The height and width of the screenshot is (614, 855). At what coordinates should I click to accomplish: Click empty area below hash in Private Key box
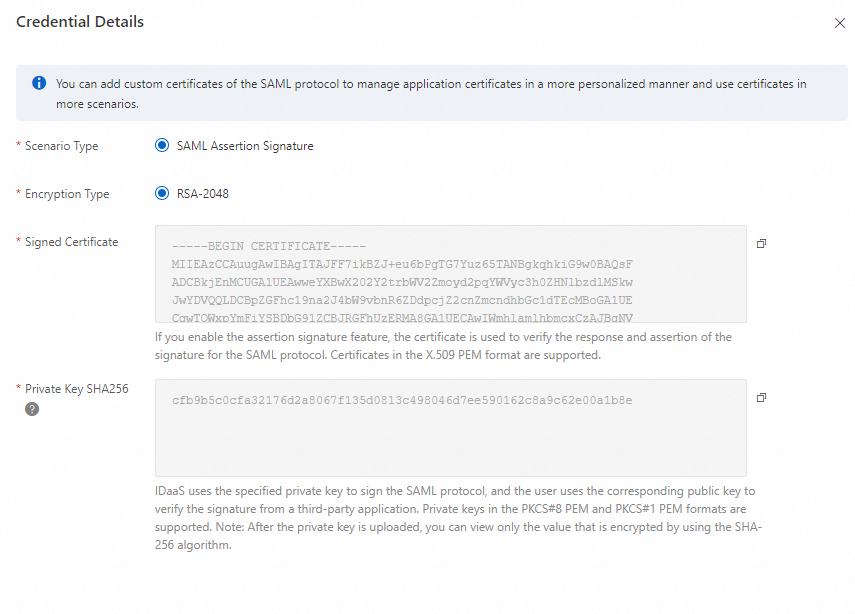click(450, 445)
